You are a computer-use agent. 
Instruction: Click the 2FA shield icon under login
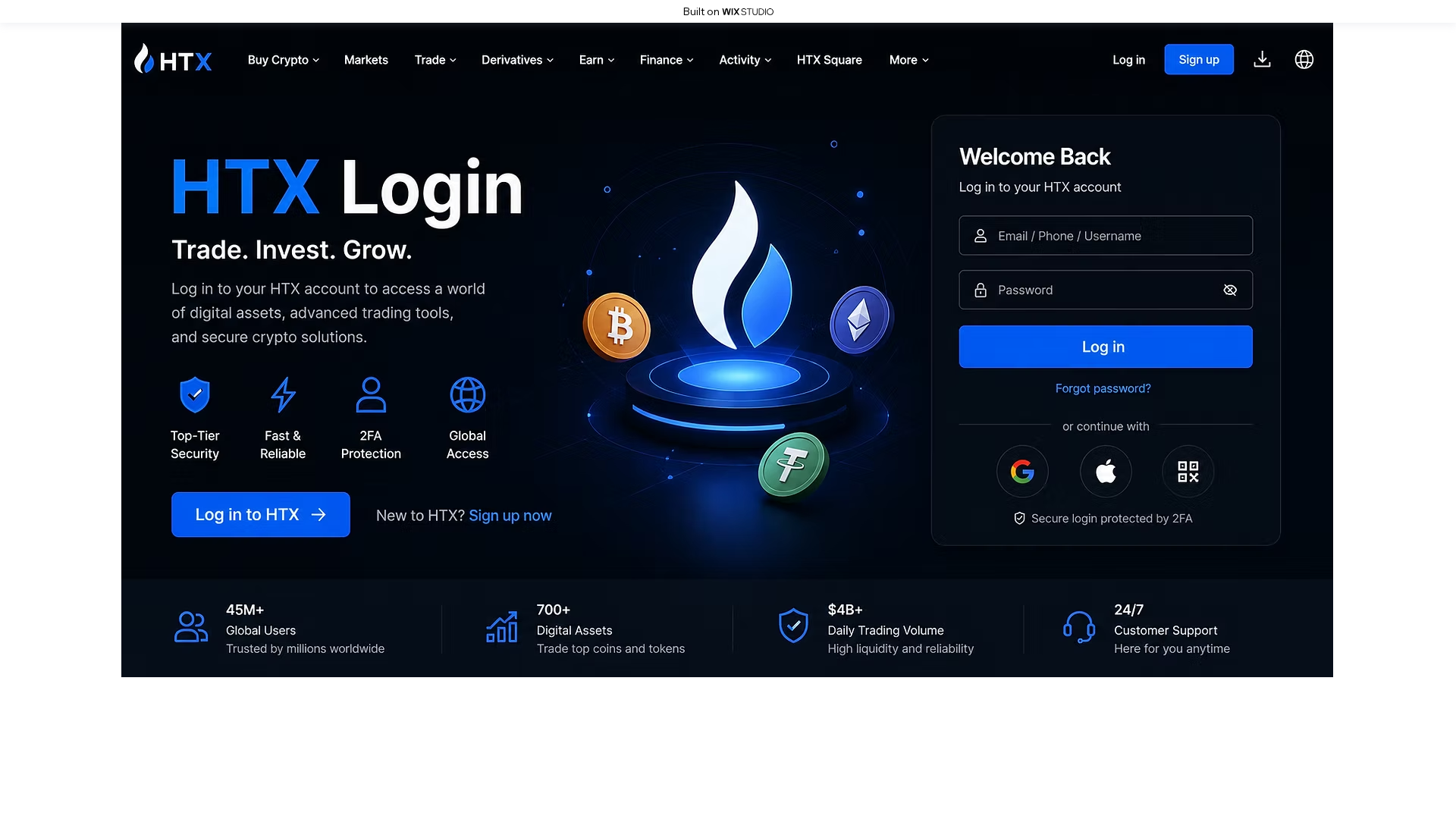[x=1019, y=518]
